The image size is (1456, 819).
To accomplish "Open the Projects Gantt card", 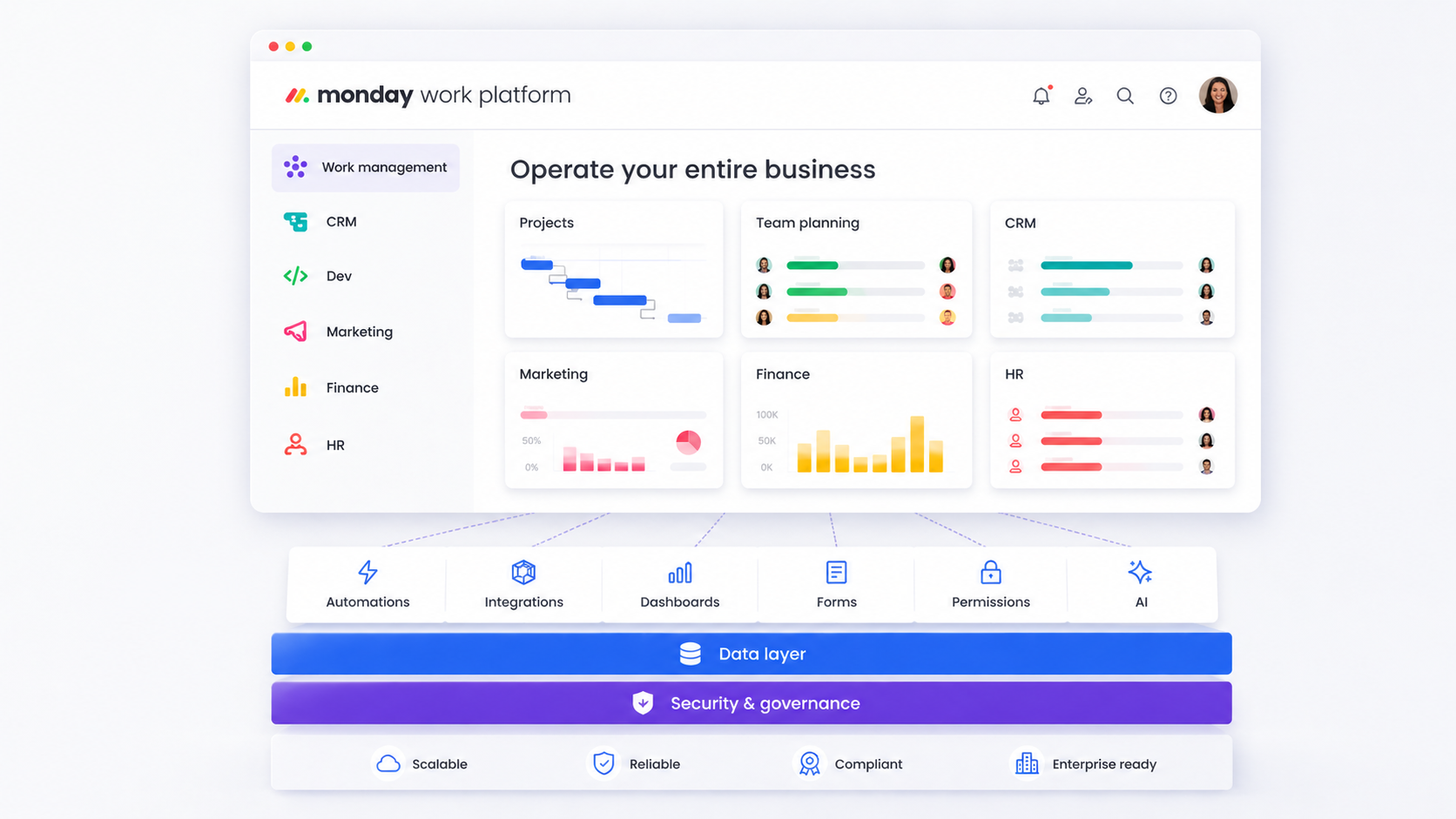I will click(613, 270).
